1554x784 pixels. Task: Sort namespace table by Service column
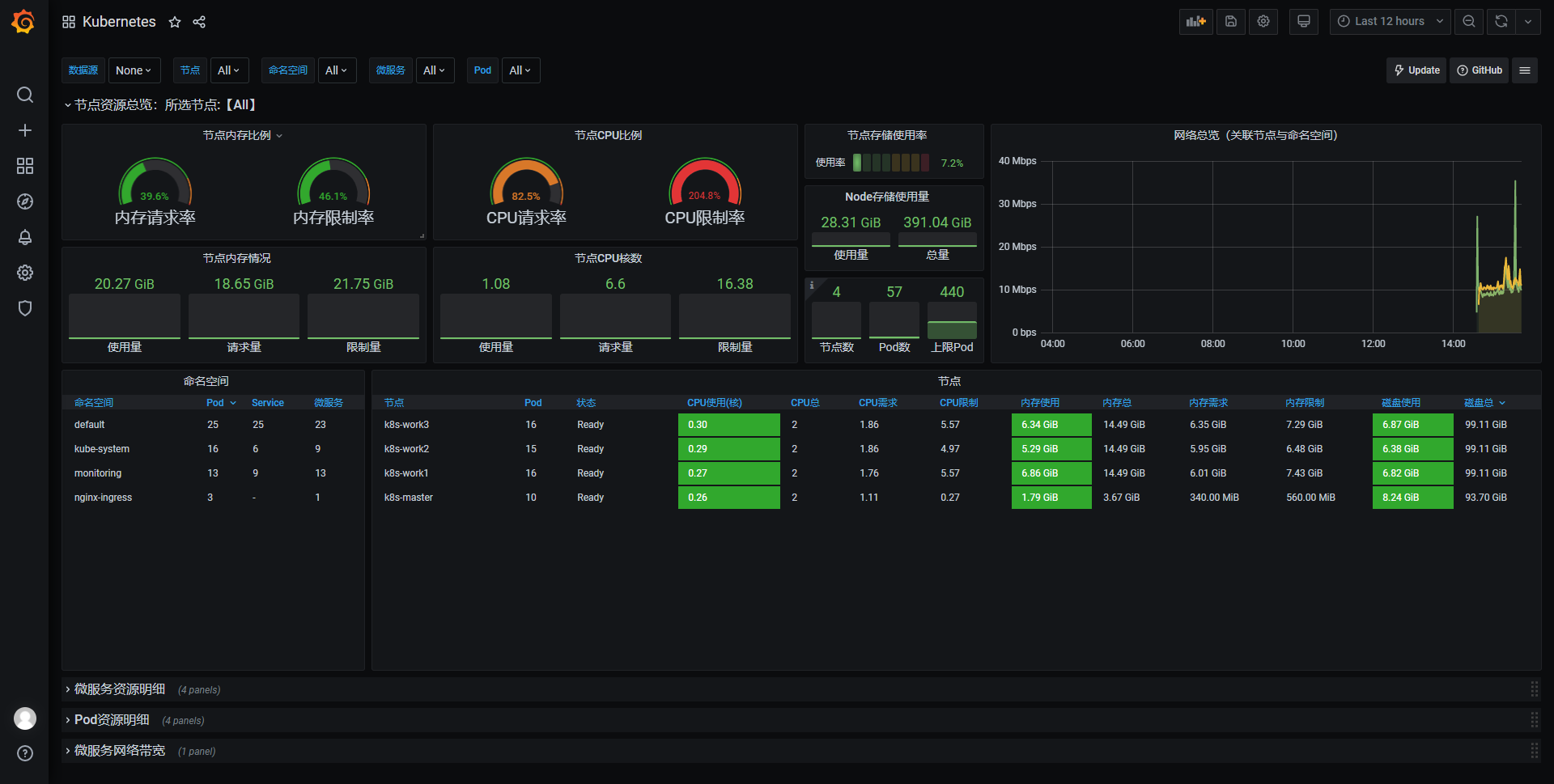(x=267, y=403)
